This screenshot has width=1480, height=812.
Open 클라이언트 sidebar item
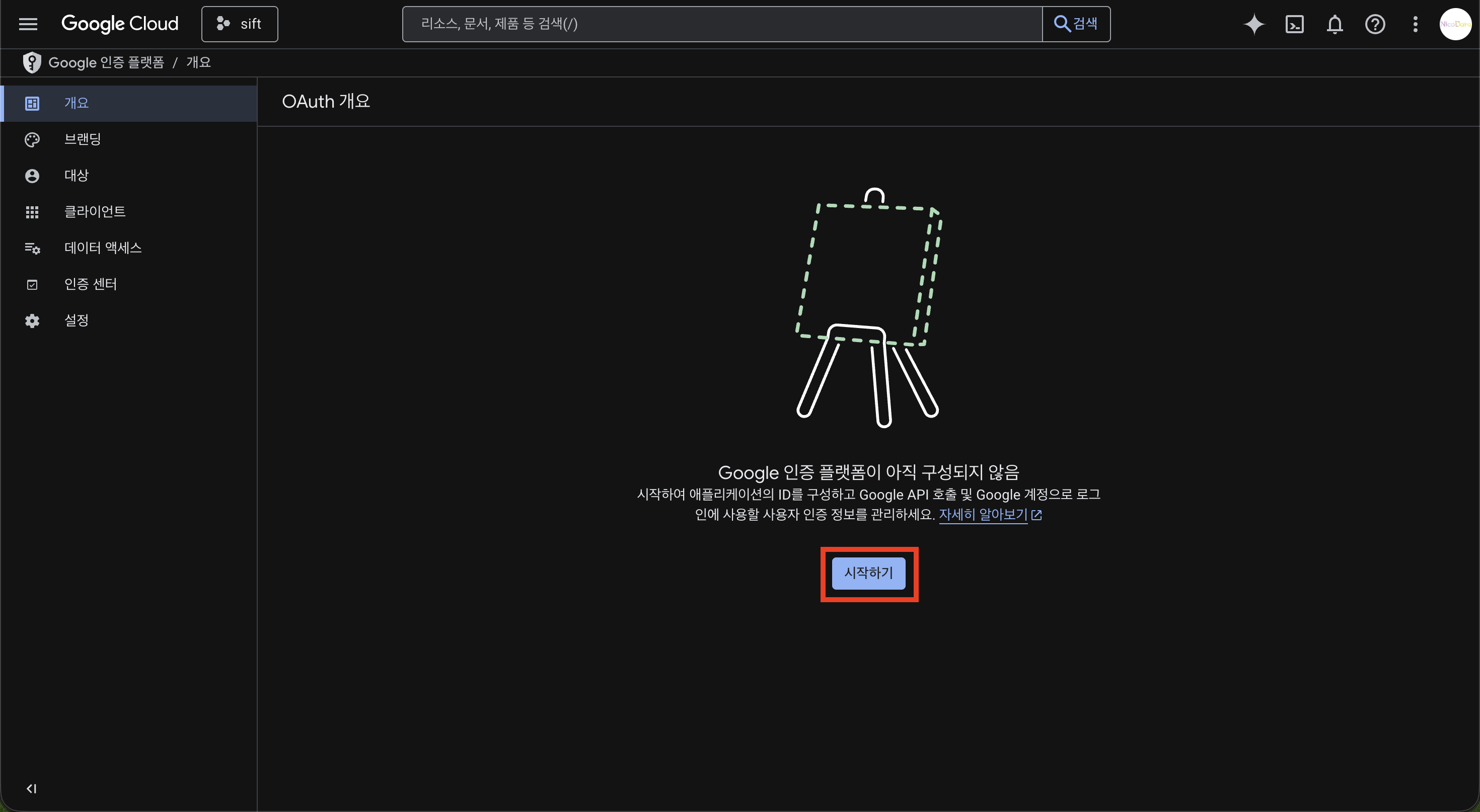pyautogui.click(x=95, y=212)
